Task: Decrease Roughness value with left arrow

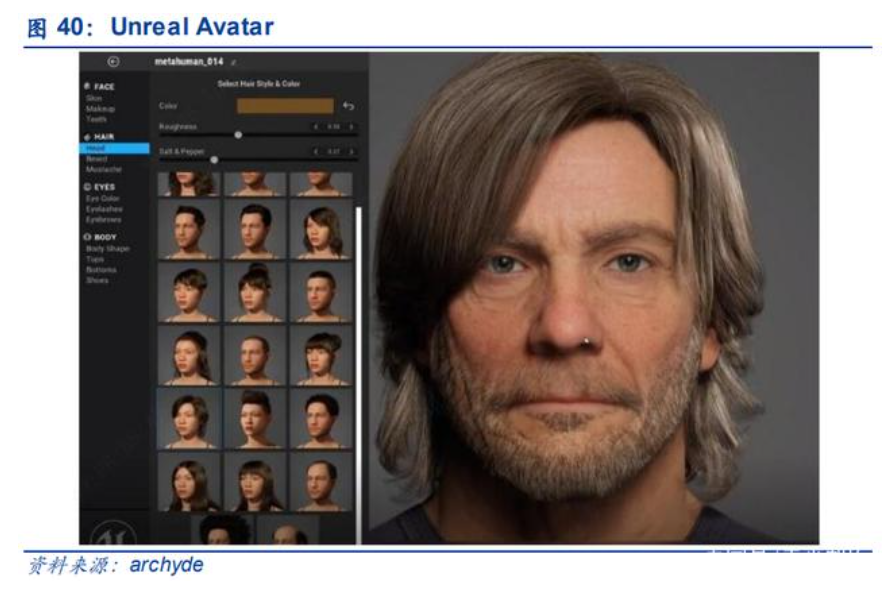Action: click(x=316, y=127)
